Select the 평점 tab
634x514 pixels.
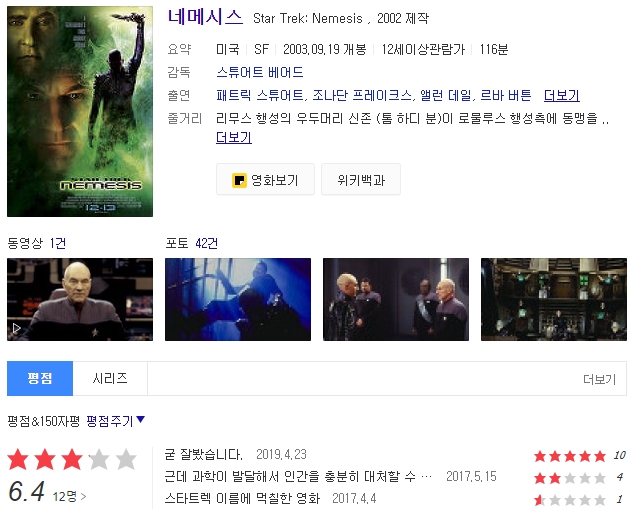click(x=40, y=379)
